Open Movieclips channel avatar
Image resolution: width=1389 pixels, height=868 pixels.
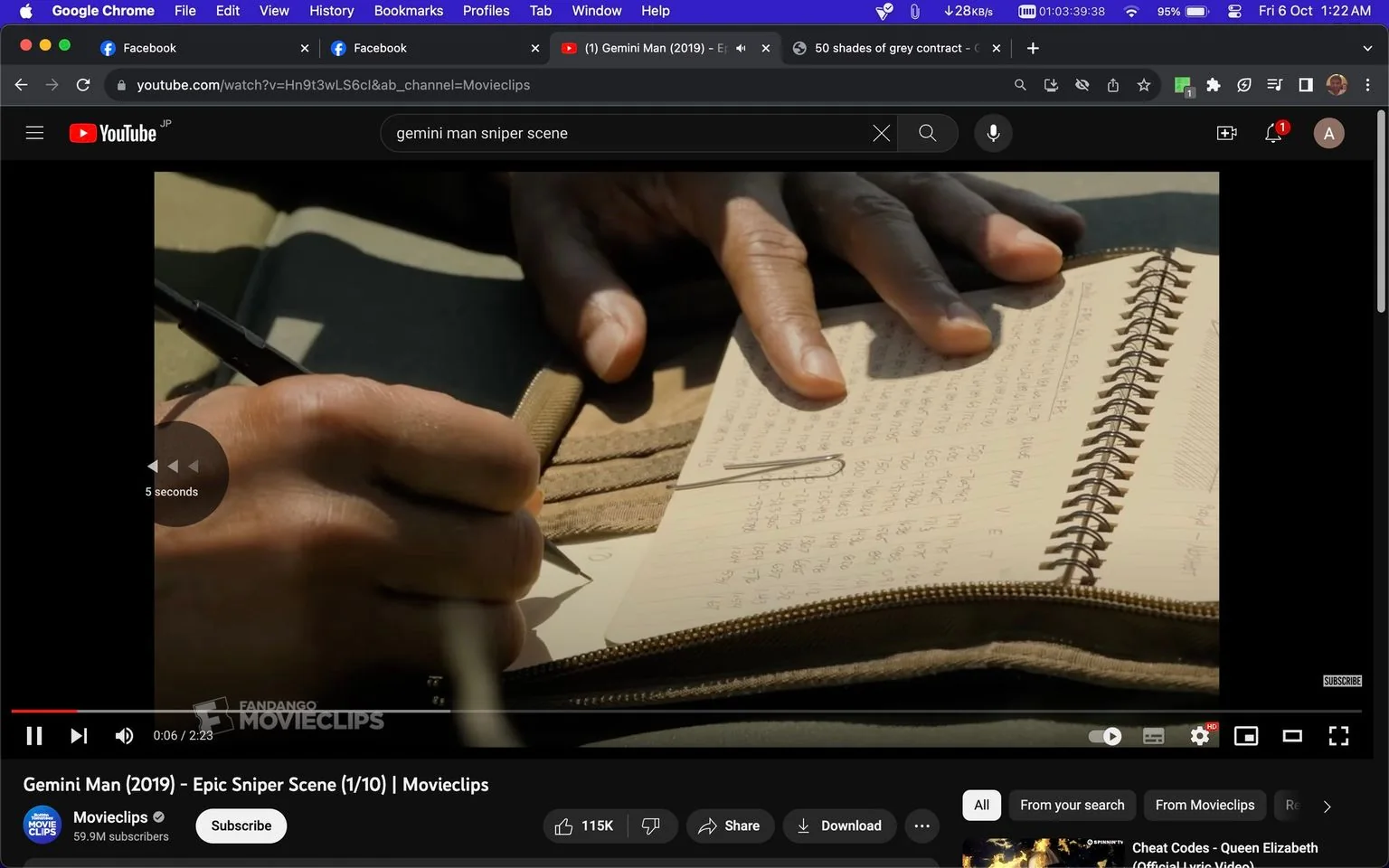(42, 825)
